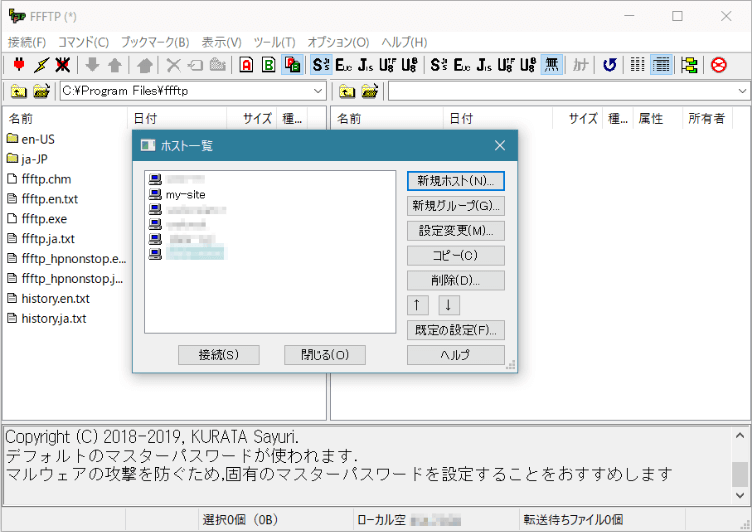Image resolution: width=752 pixels, height=532 pixels.
Task: Click the blue Refresh toolbar icon
Action: pos(610,65)
